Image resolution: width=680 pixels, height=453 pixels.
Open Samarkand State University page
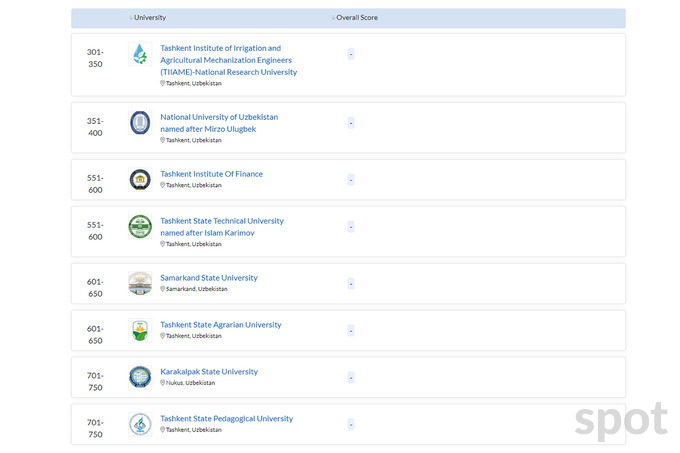point(208,278)
